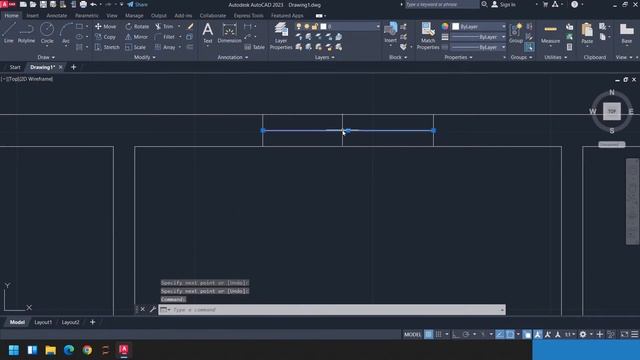Choose the Circle draw tool
This screenshot has height=360, width=640.
coord(47,33)
